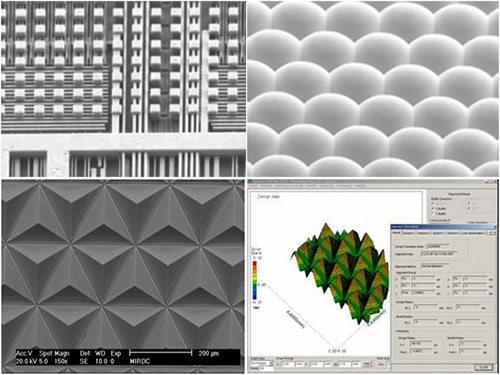Click the Close button in the dialog
500x375 pixels.
483,367
